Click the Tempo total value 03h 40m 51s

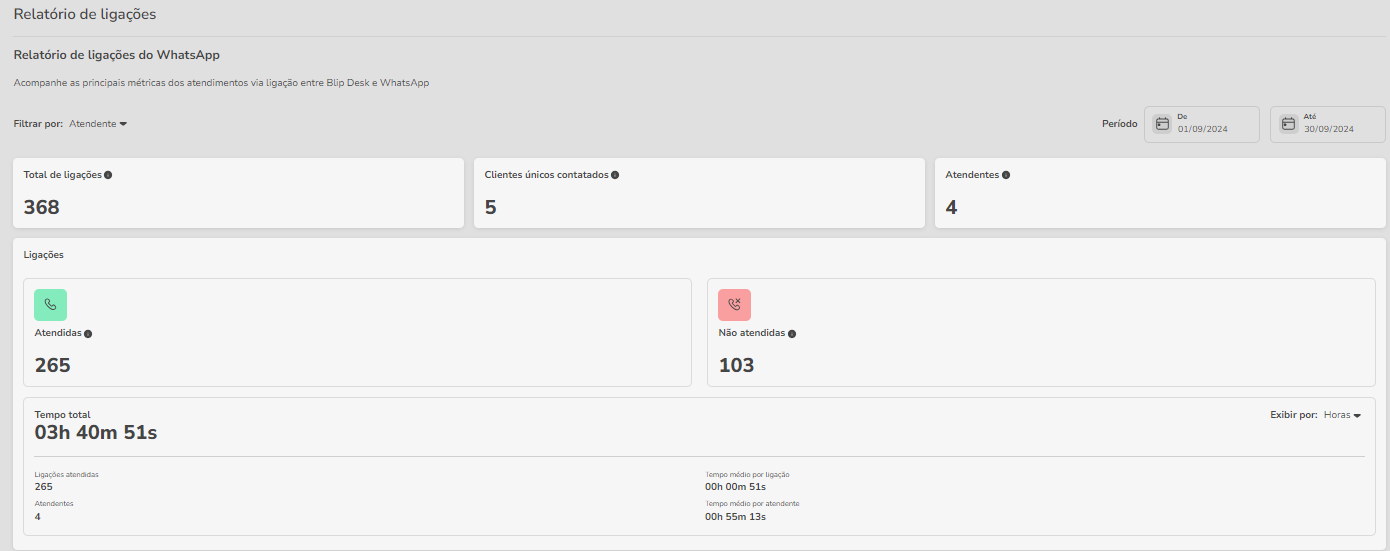[x=96, y=433]
